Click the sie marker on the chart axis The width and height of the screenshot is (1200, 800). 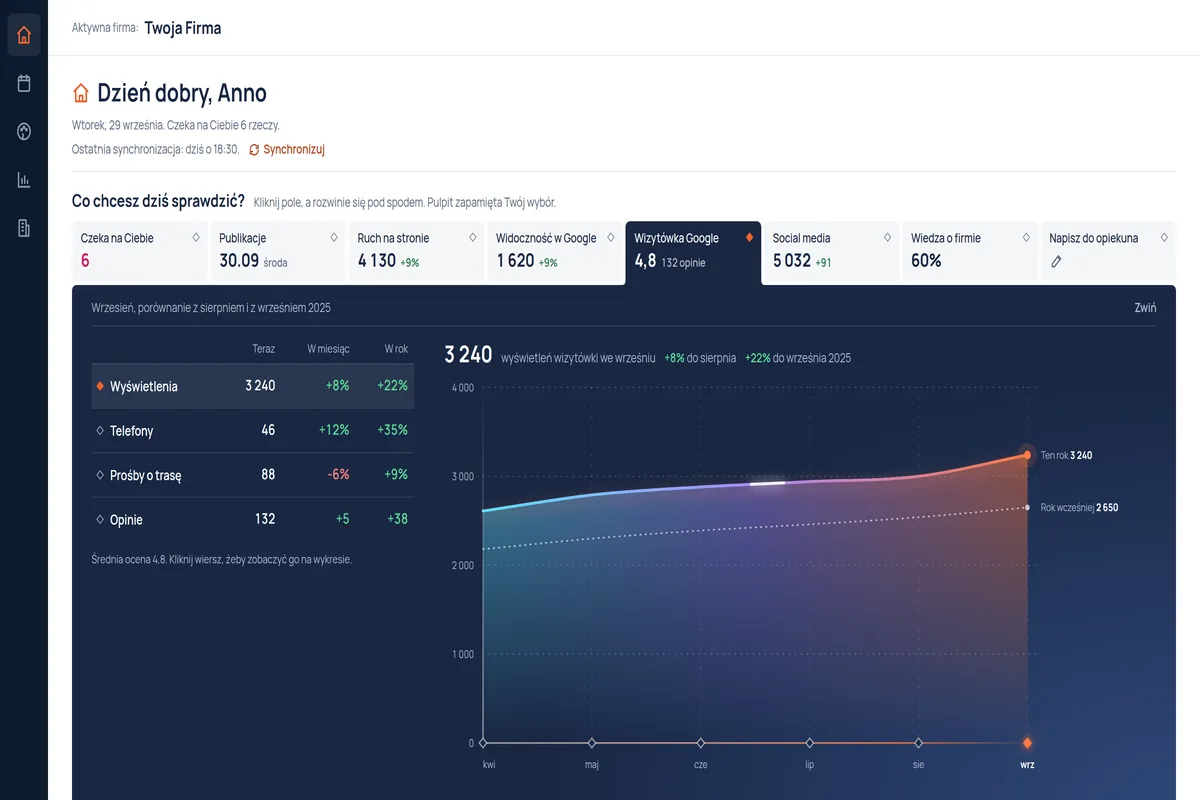[919, 743]
